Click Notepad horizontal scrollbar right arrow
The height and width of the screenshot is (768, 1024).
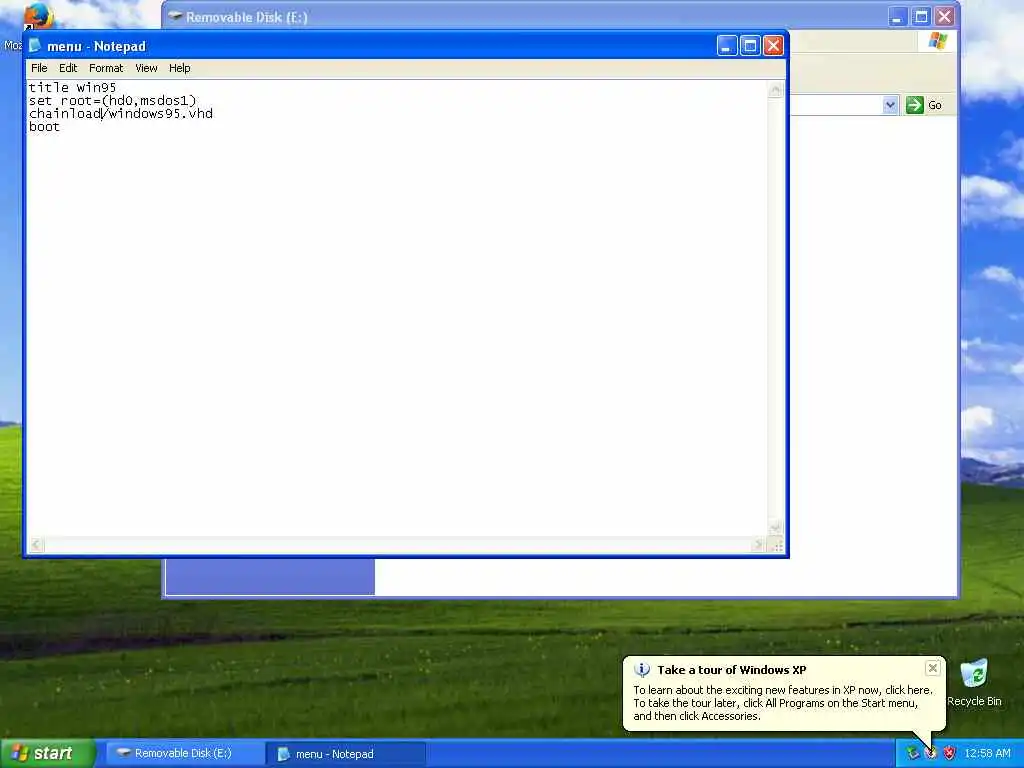tap(758, 544)
